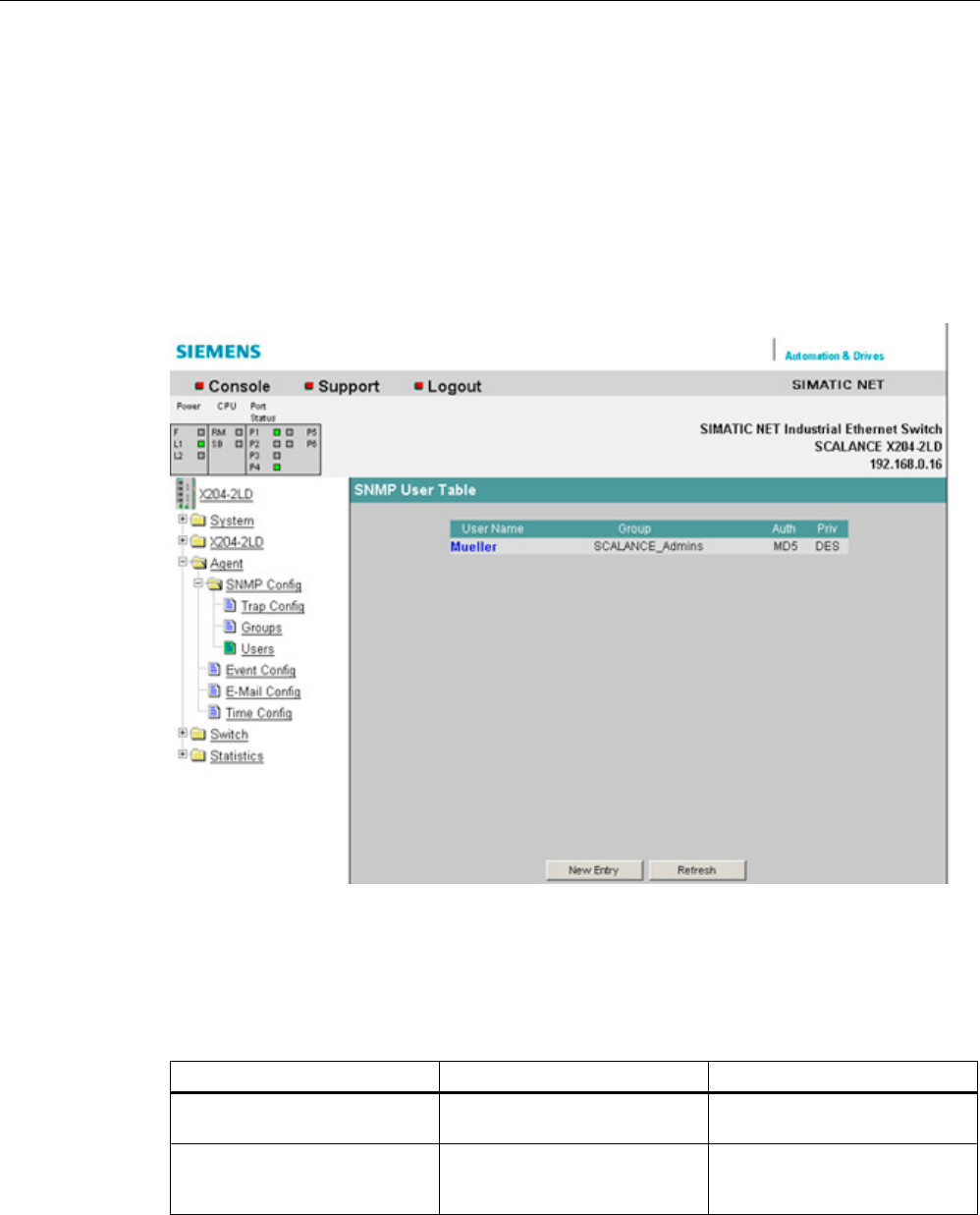
Task: Click the SNMP Config folder icon
Action: (x=213, y=584)
